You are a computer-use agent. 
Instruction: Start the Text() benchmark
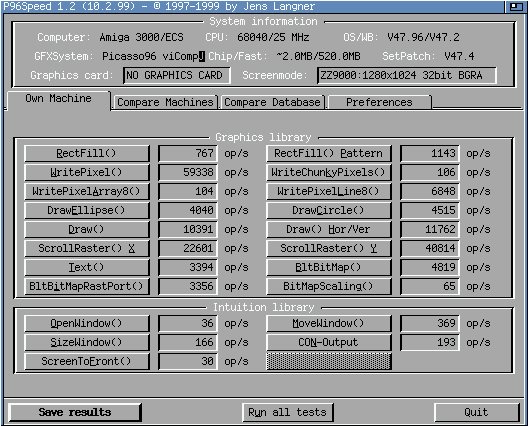coord(87,267)
